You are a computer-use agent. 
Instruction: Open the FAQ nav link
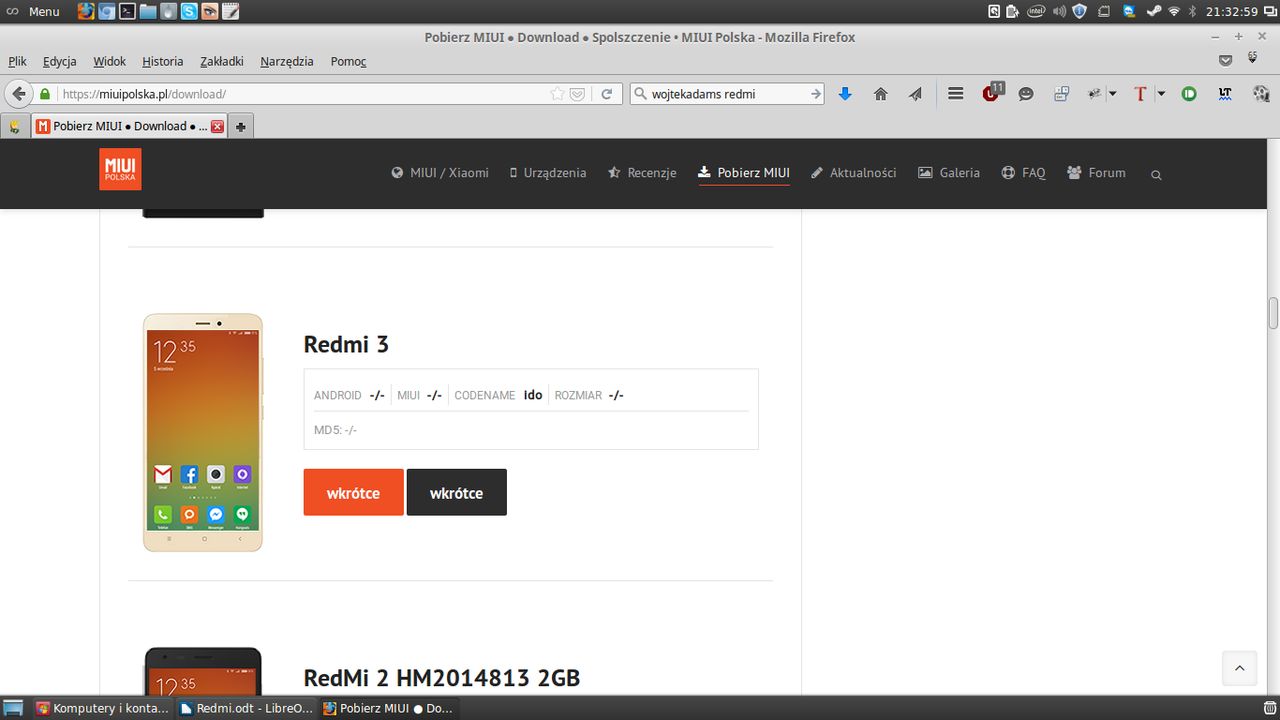[x=1023, y=173]
